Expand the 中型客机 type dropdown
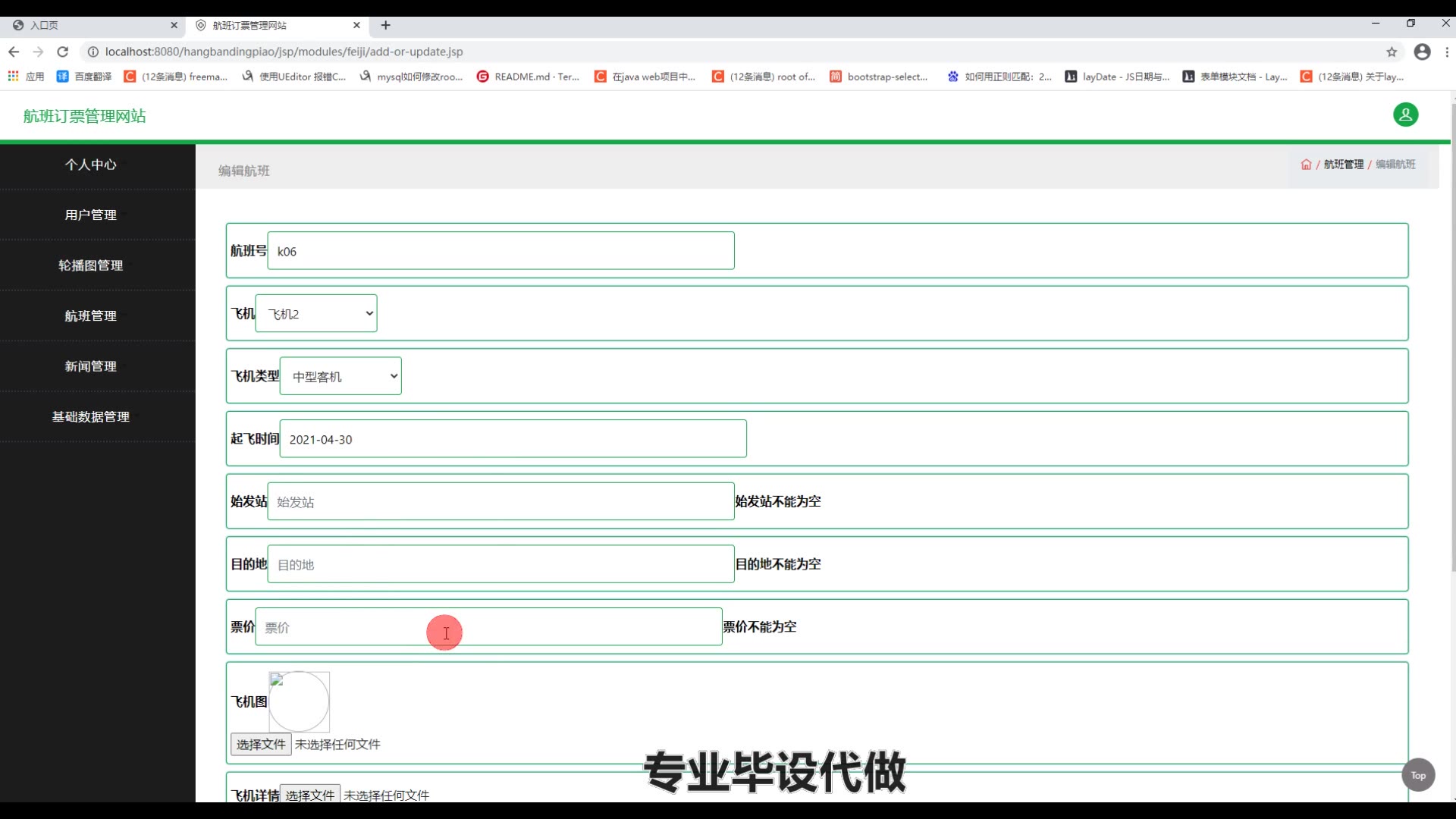Viewport: 1456px width, 819px height. (340, 377)
